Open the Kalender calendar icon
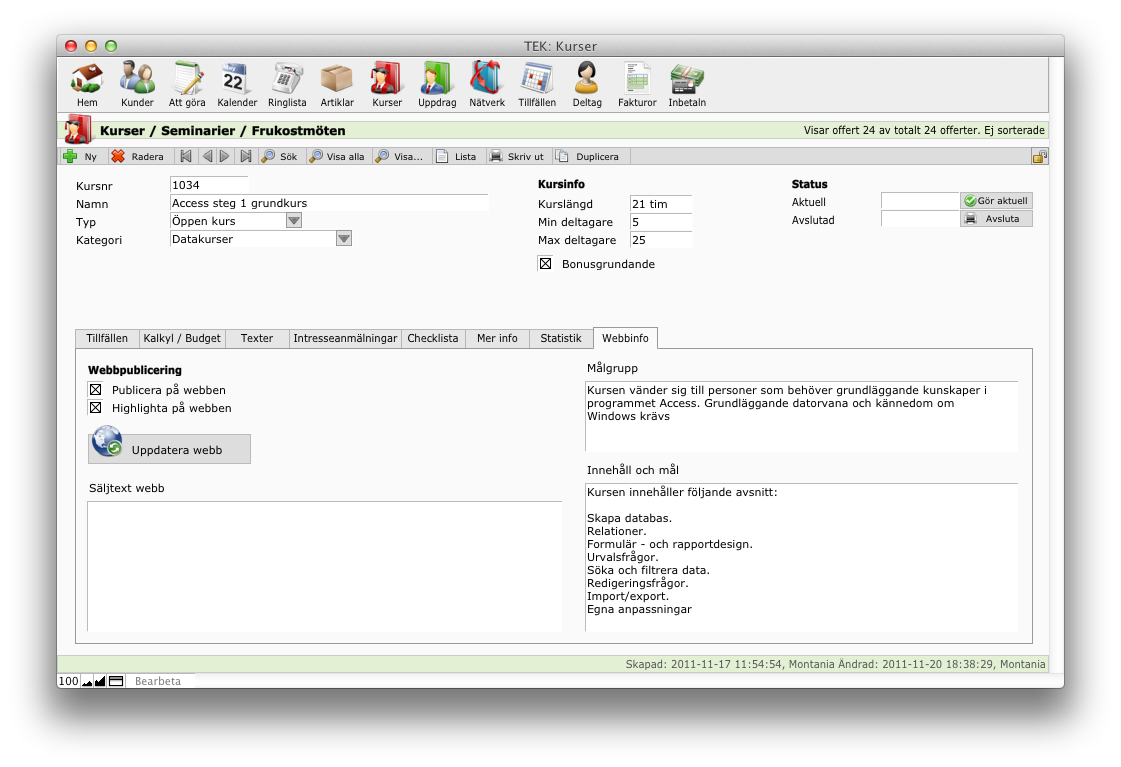 pyautogui.click(x=237, y=80)
